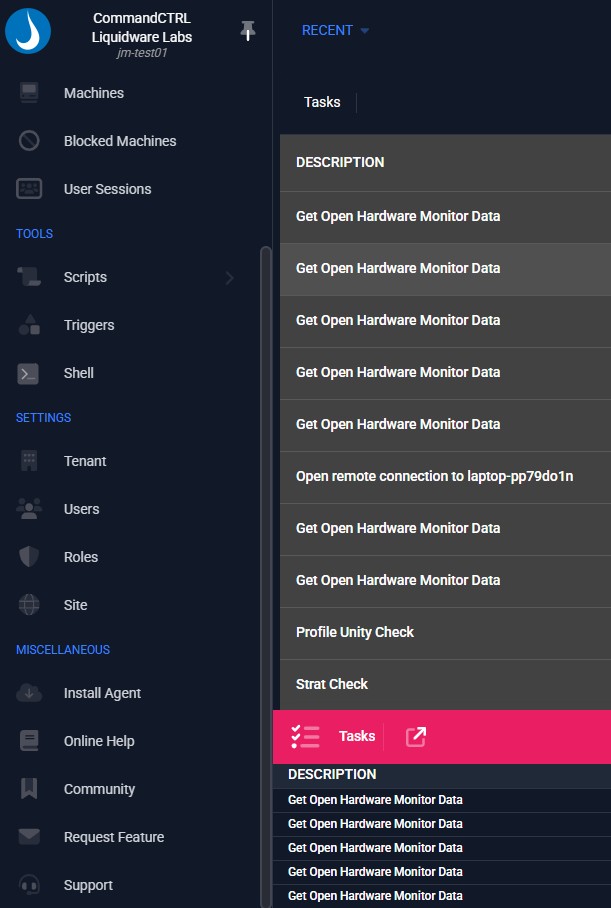Open Roles using the shield icon
This screenshot has height=908, width=611.
[29, 557]
